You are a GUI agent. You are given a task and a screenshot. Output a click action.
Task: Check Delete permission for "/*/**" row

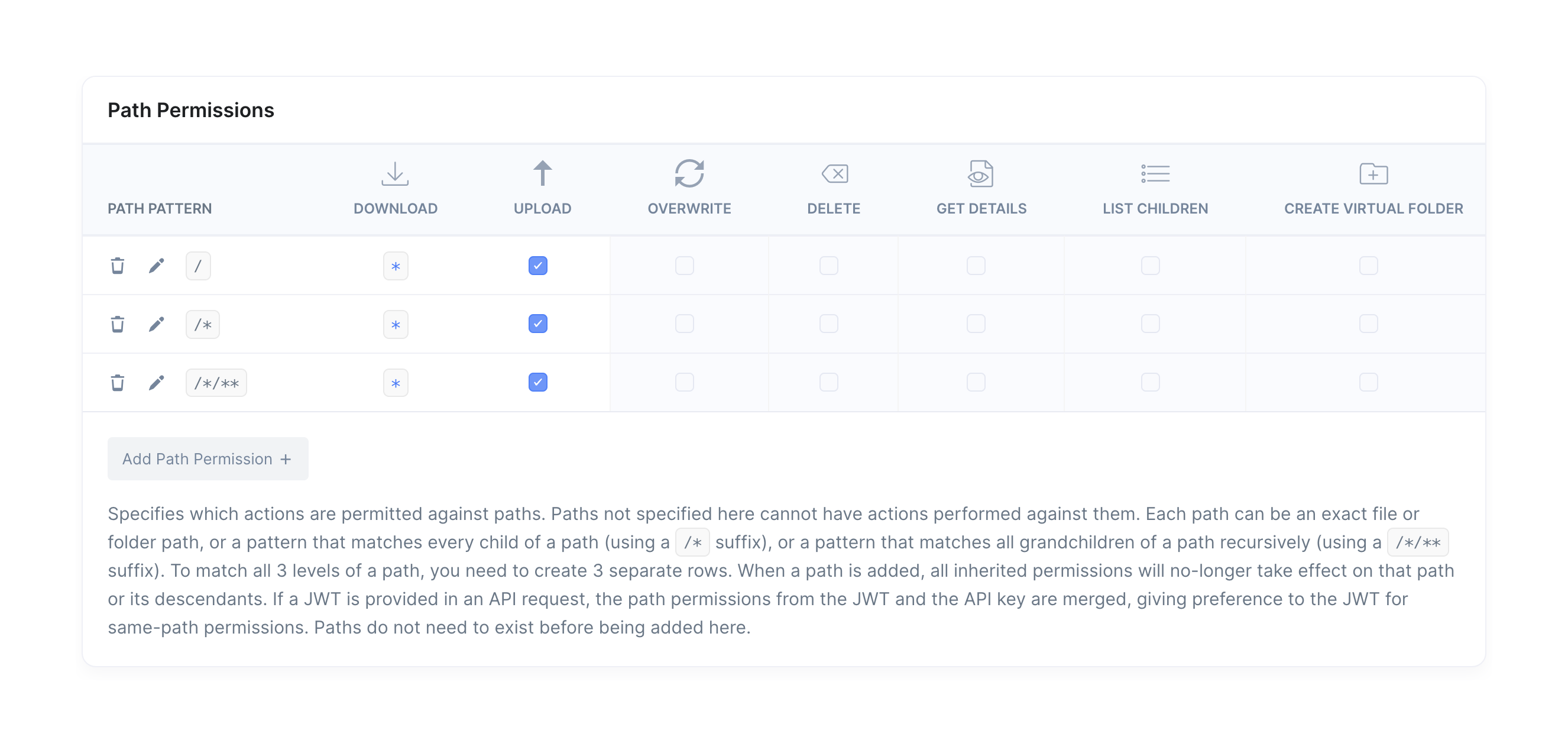coord(828,382)
